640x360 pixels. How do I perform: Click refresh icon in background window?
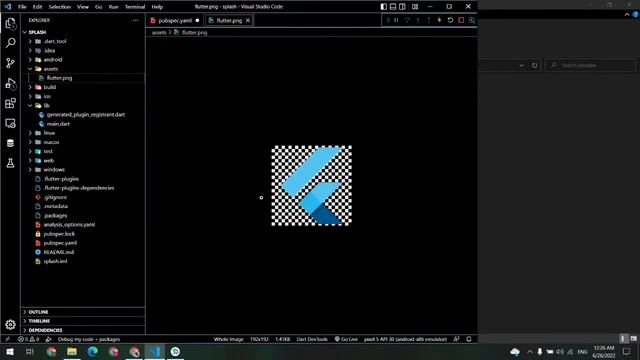coord(535,65)
